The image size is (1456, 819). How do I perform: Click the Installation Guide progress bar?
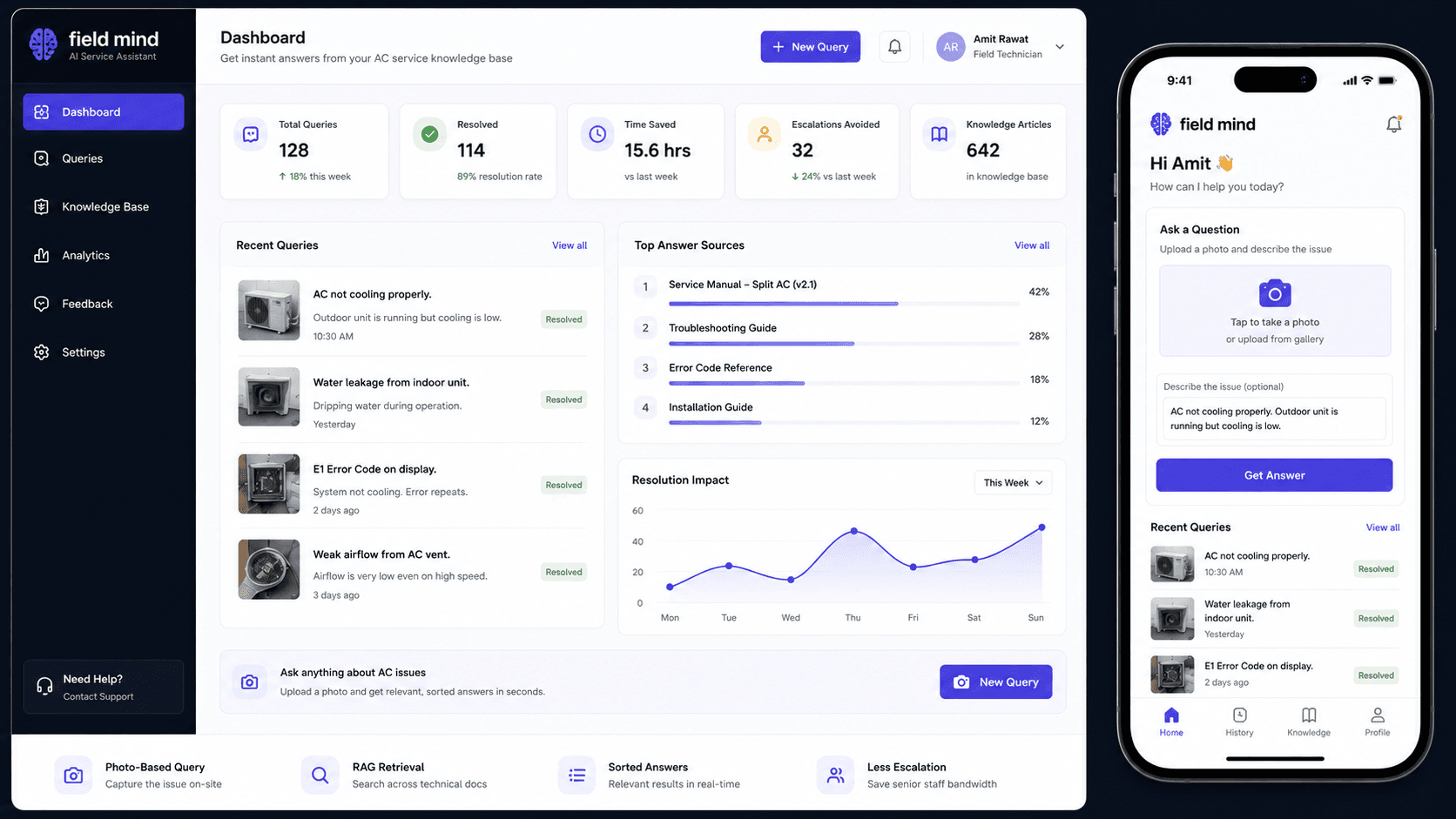point(844,423)
